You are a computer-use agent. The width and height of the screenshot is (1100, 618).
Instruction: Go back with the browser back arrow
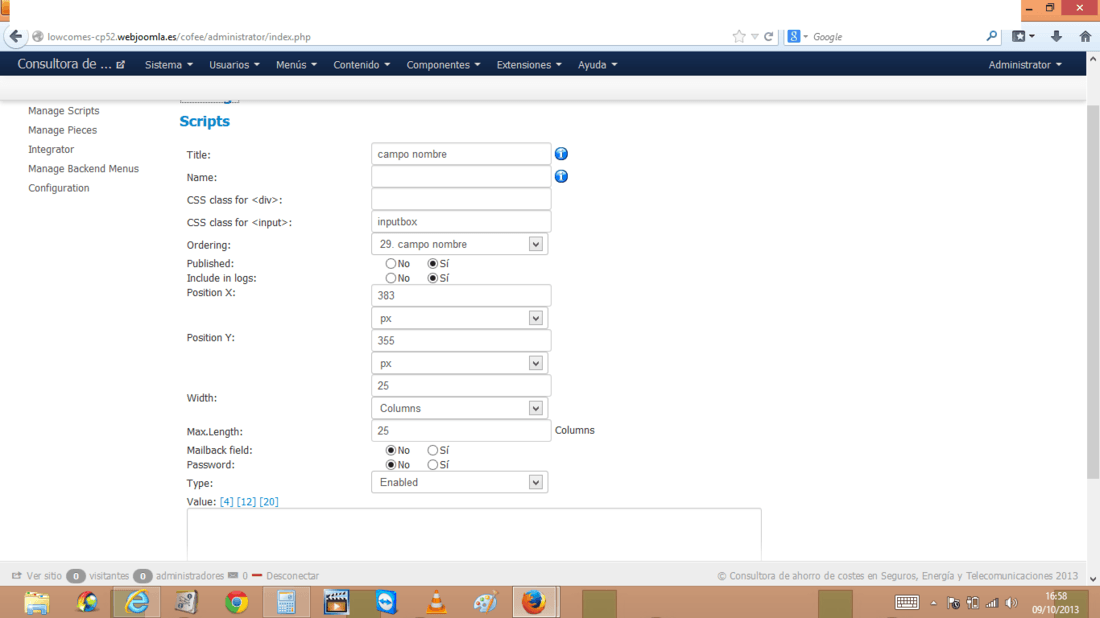tap(15, 36)
